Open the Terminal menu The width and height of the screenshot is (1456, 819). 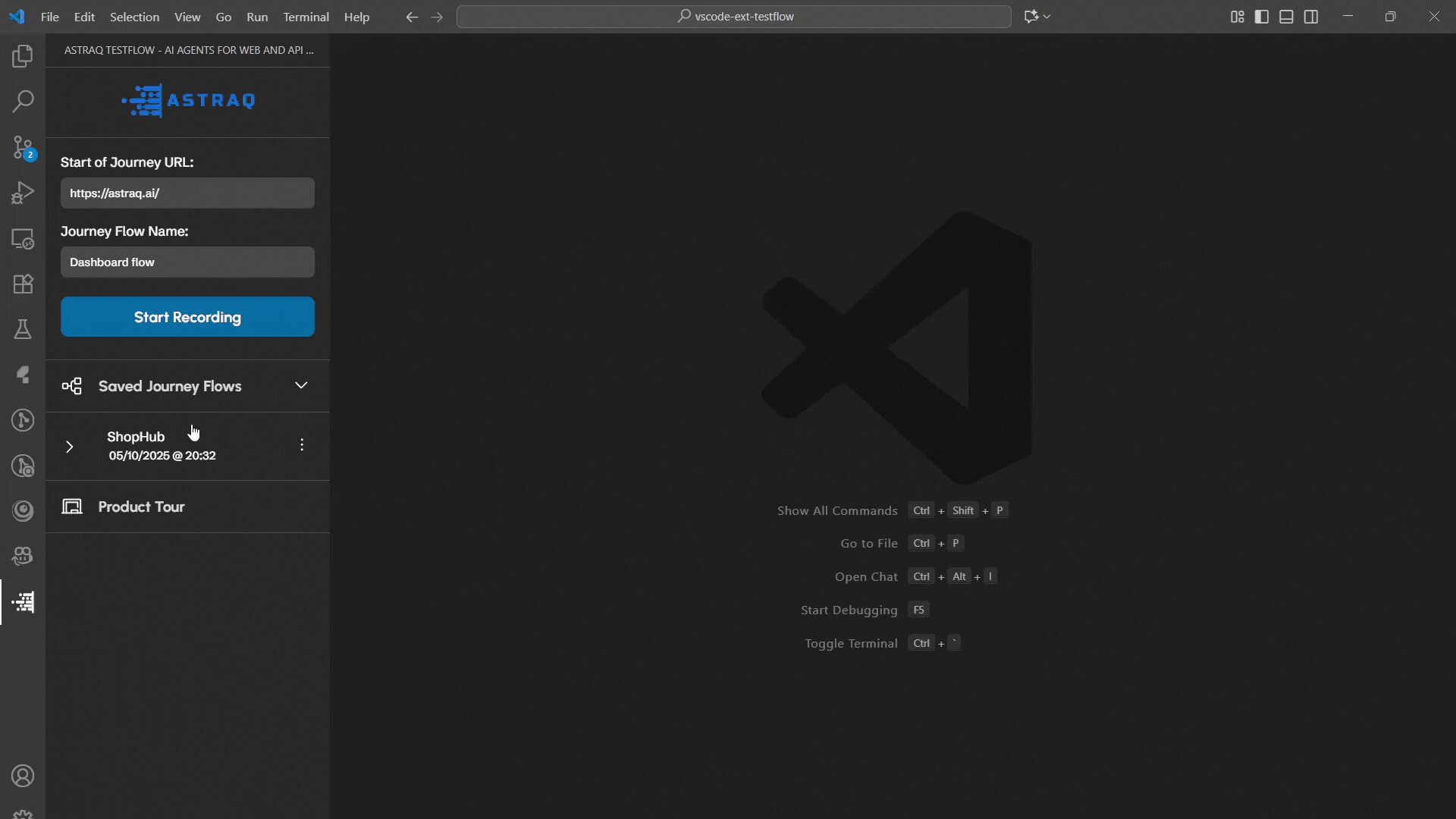click(306, 17)
